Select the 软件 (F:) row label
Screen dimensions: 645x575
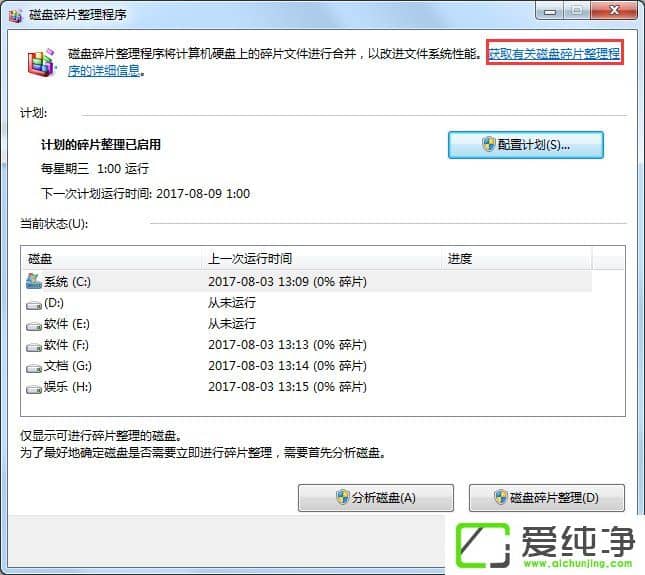tap(66, 345)
